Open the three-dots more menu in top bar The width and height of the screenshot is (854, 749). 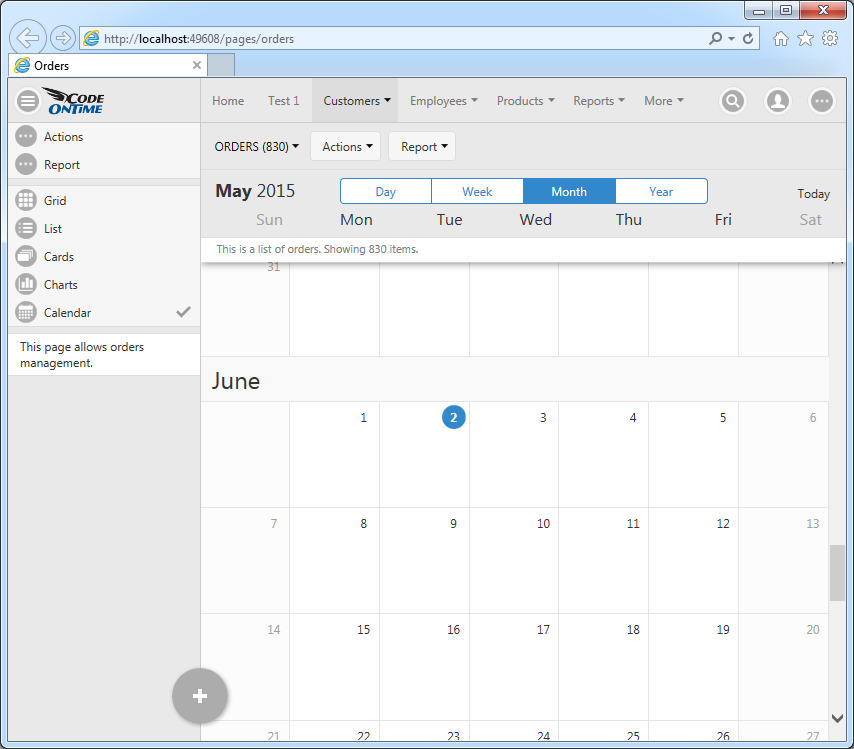[x=822, y=101]
